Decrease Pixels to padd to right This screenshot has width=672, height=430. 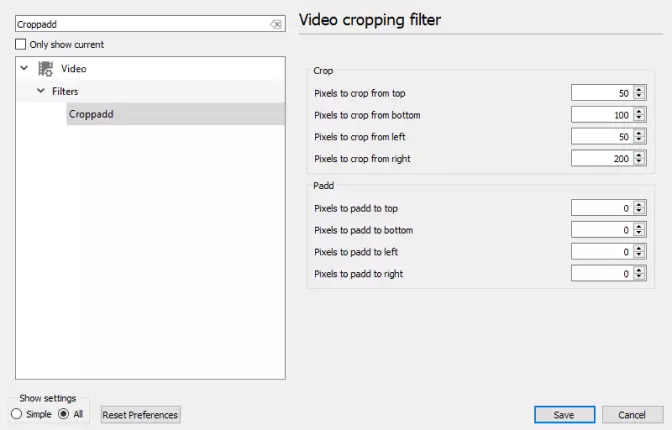click(x=639, y=277)
